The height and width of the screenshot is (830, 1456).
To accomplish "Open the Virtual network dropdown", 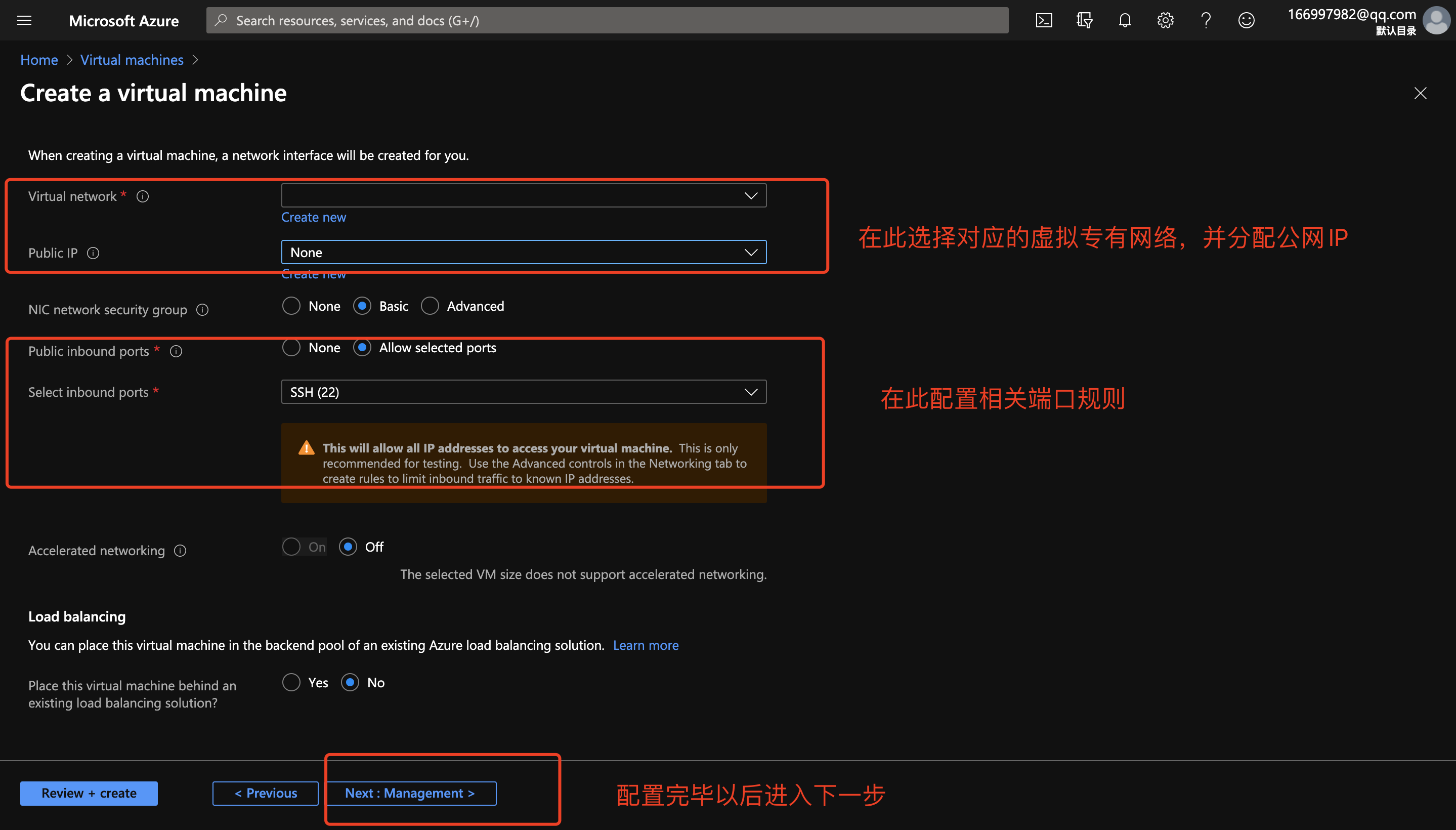I will point(524,195).
